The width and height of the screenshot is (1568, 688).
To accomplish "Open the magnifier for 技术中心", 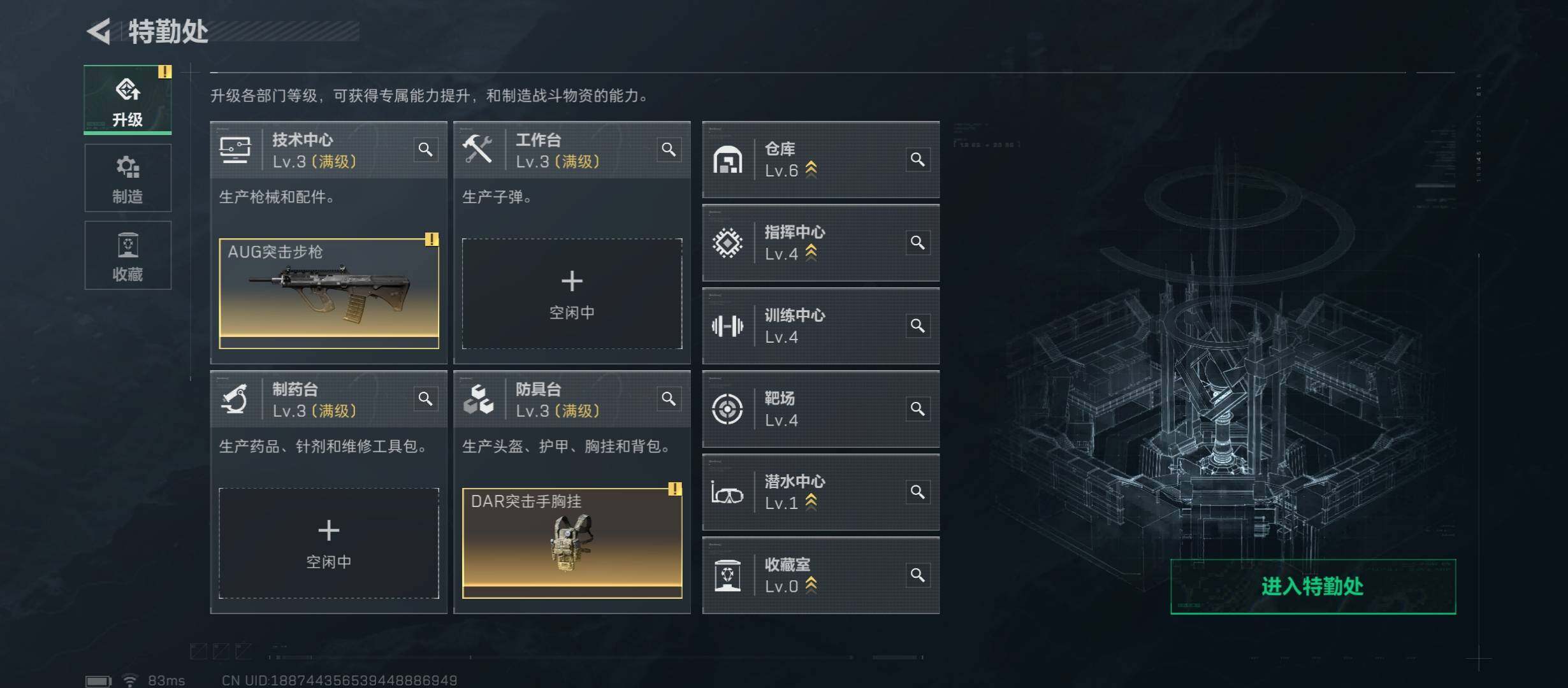I will click(425, 150).
